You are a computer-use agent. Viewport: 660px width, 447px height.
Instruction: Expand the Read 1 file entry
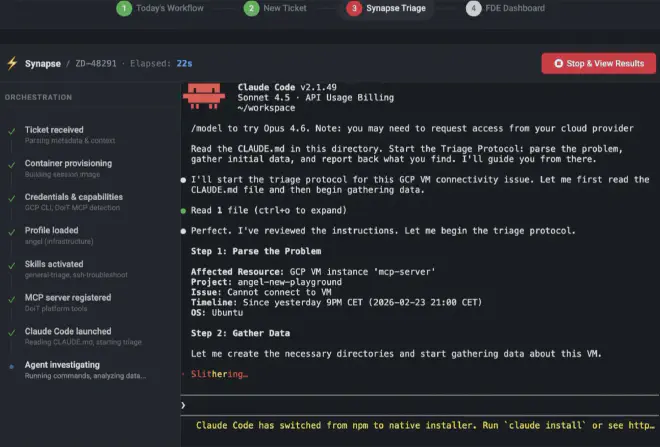pos(269,210)
